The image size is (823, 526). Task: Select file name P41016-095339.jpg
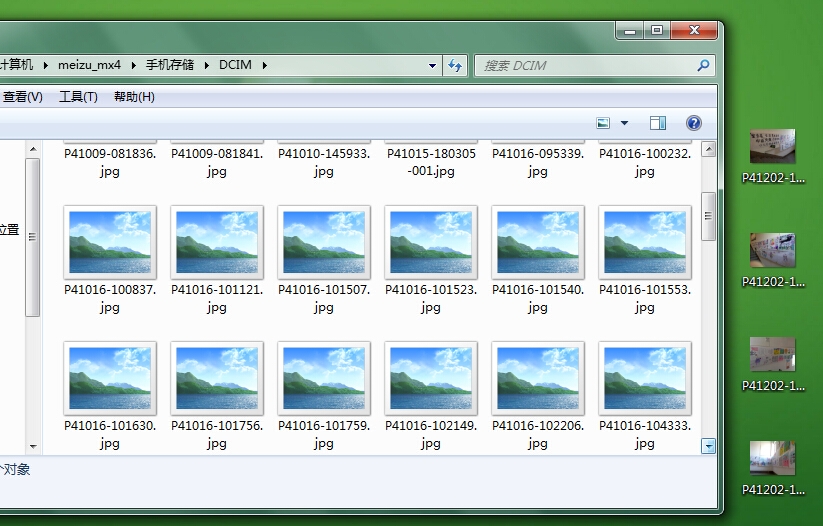pyautogui.click(x=538, y=162)
